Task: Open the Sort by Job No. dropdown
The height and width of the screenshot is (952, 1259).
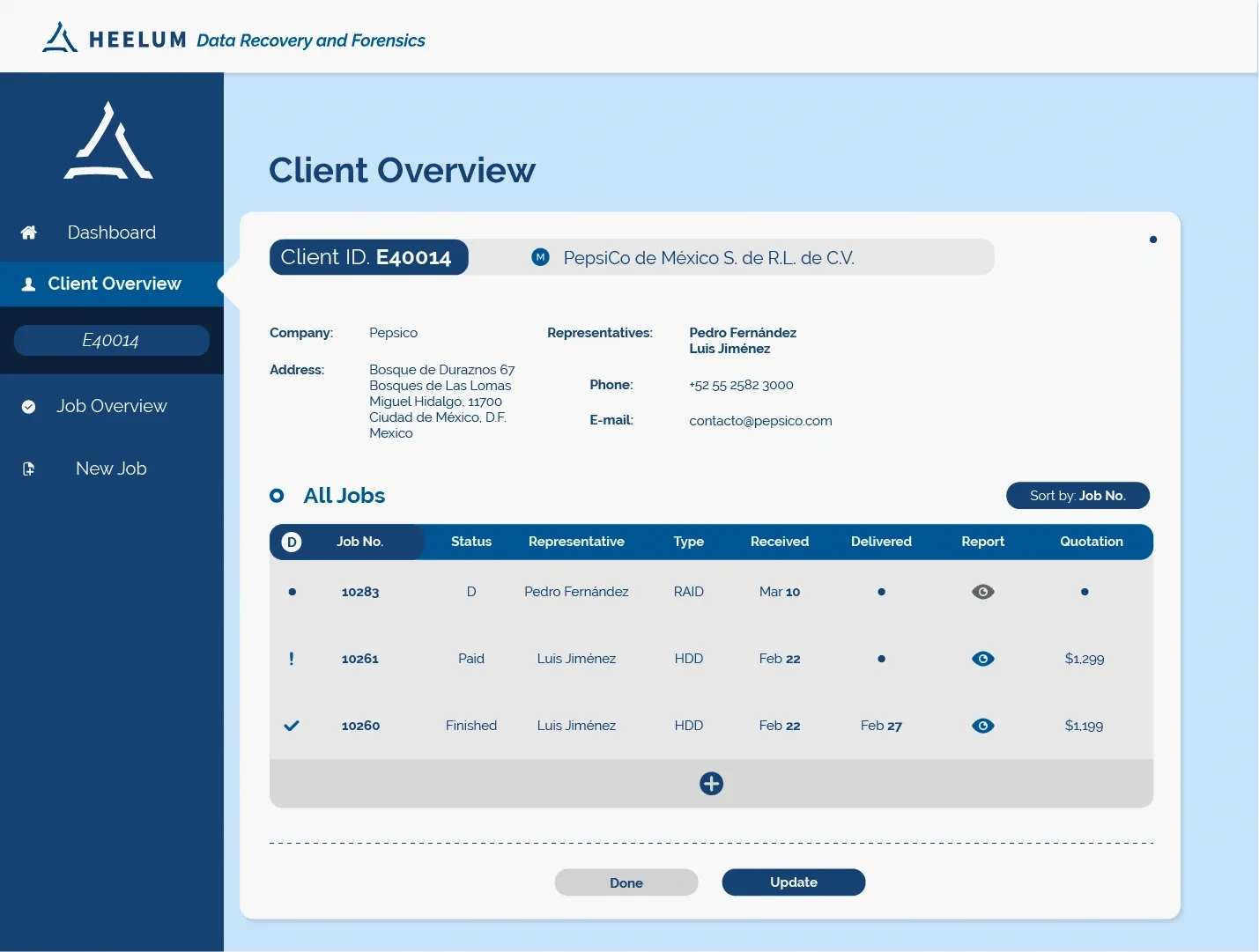Action: [x=1077, y=496]
